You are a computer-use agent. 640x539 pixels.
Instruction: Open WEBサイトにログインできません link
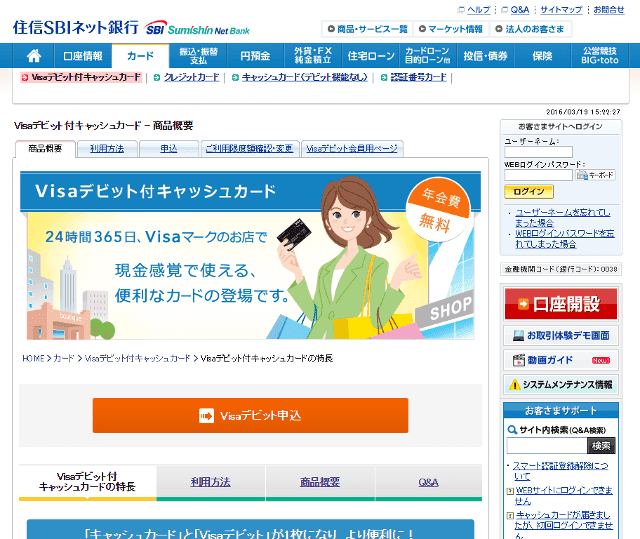[x=564, y=495]
